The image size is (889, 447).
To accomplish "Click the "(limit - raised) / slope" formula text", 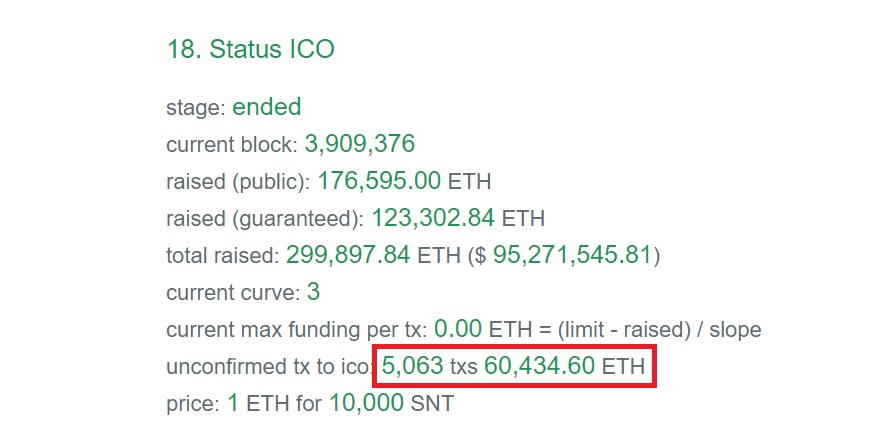I will (x=659, y=330).
